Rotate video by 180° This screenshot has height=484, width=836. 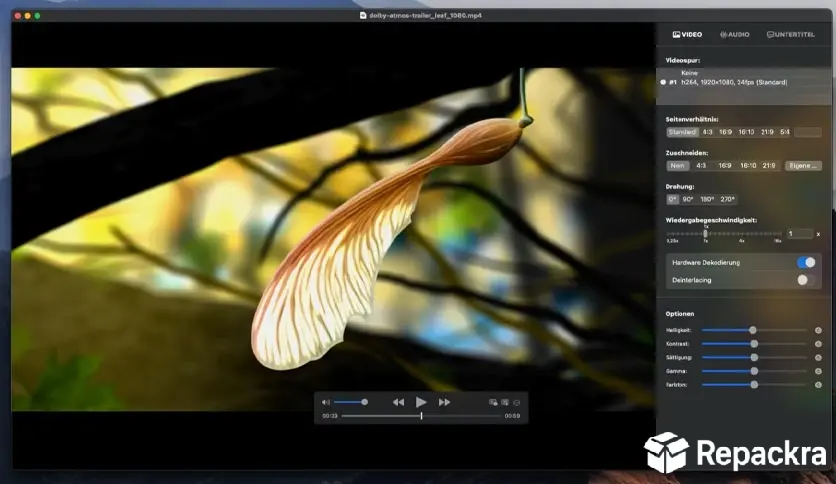[x=707, y=199]
